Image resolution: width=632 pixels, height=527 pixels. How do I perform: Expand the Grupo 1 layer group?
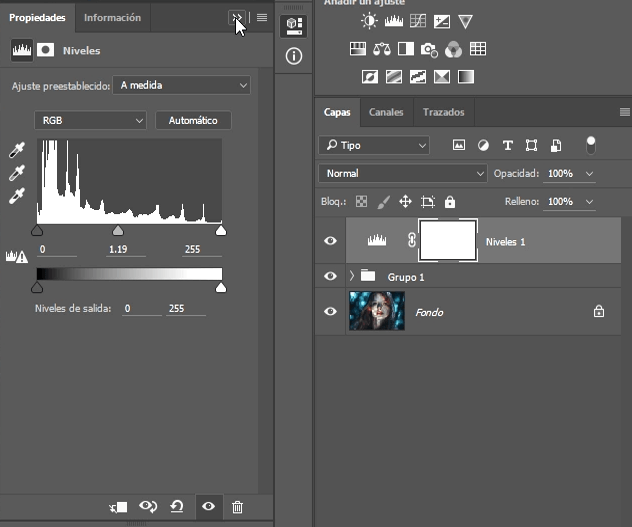coord(352,276)
